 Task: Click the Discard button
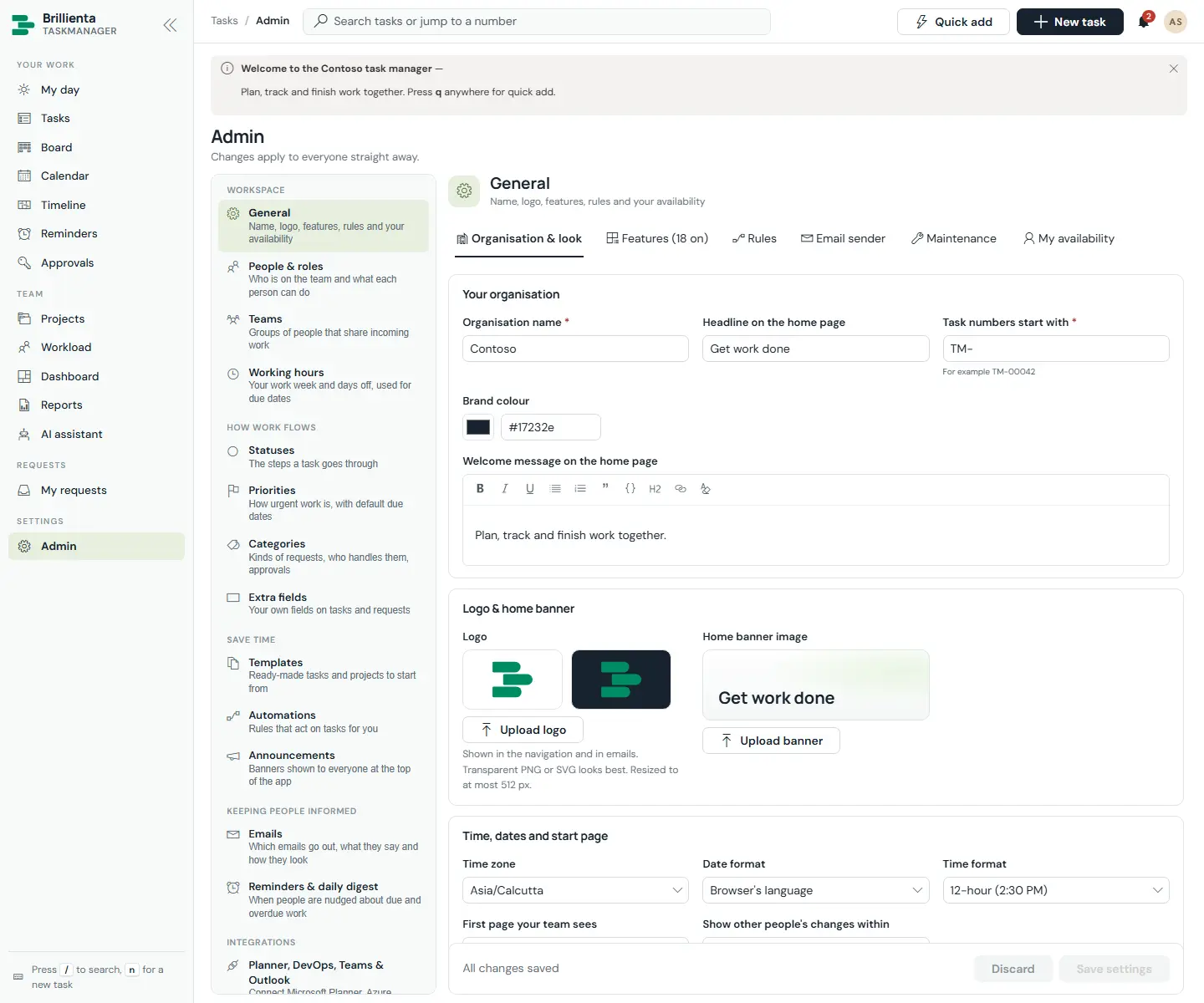[1013, 969]
